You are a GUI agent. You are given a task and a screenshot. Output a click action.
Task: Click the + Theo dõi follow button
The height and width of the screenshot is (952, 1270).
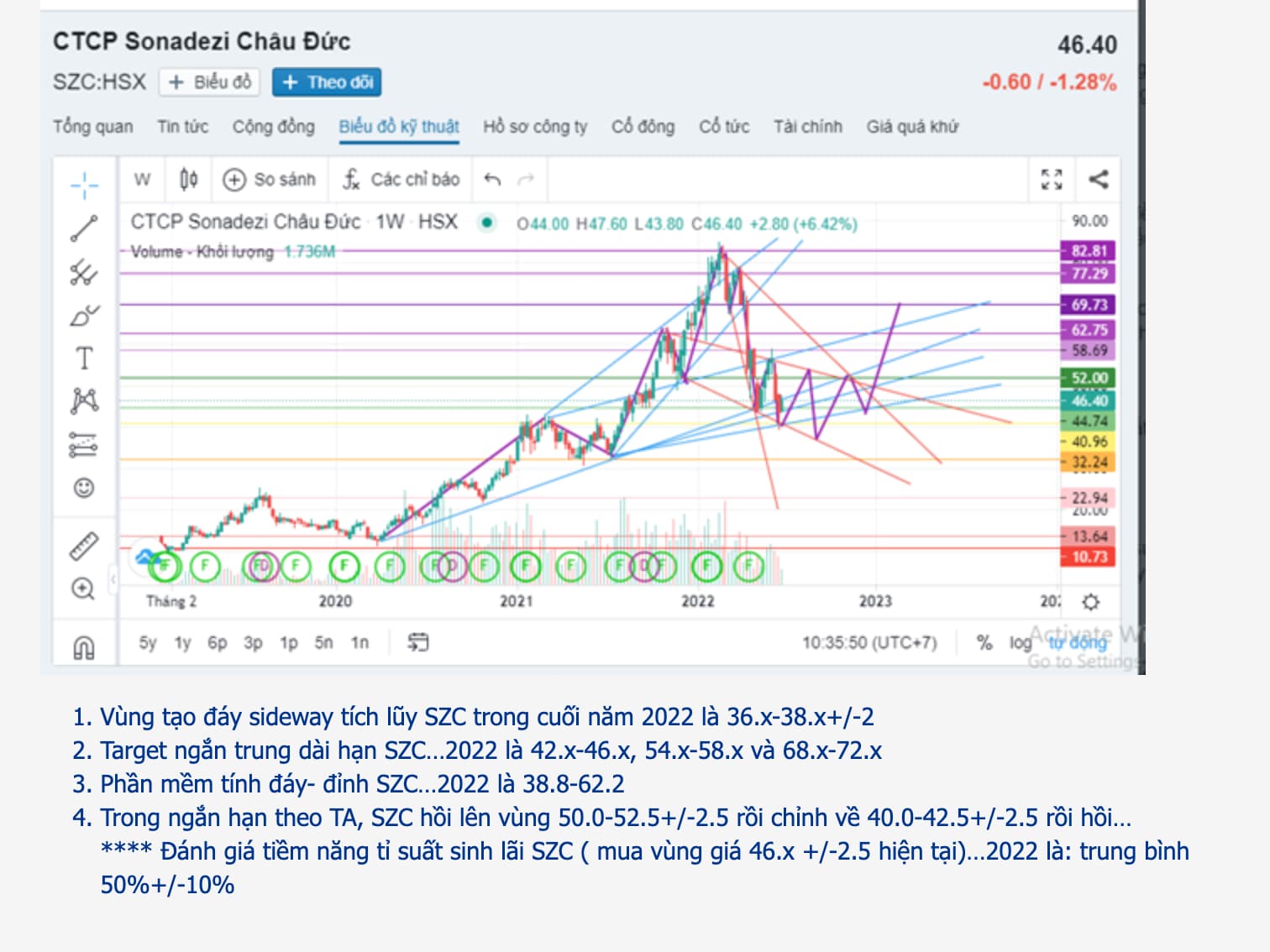(327, 82)
